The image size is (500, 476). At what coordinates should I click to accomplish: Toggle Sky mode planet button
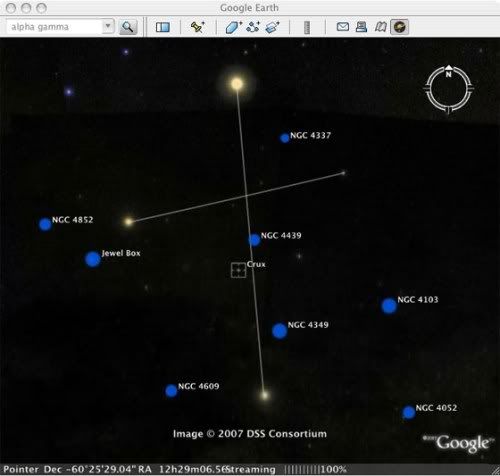(x=399, y=27)
